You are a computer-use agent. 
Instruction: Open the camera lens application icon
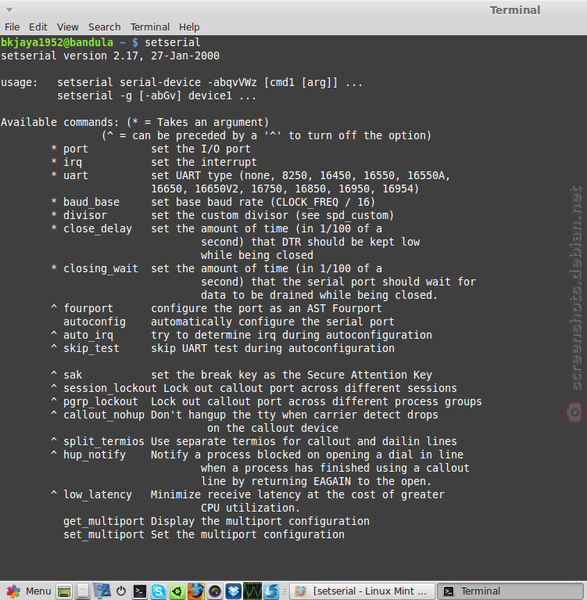pyautogui.click(x=215, y=592)
